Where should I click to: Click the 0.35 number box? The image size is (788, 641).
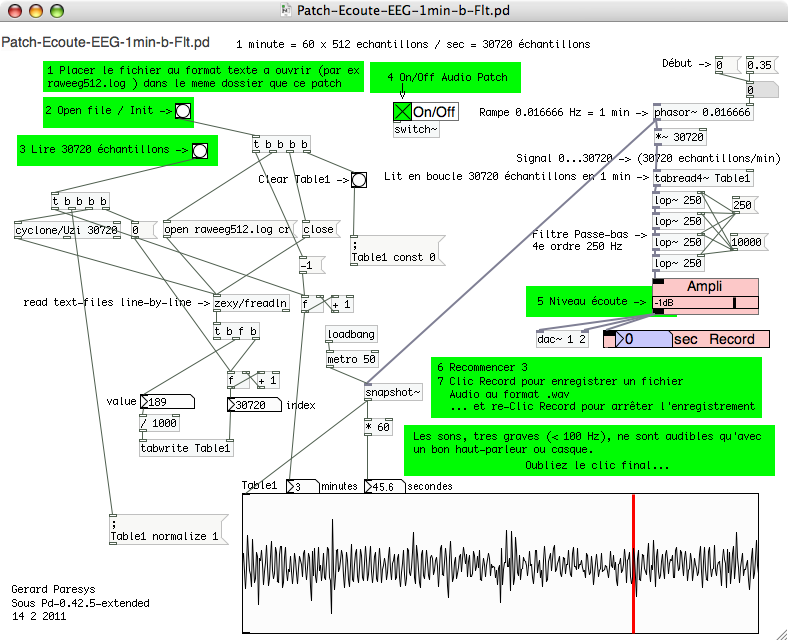[x=762, y=65]
